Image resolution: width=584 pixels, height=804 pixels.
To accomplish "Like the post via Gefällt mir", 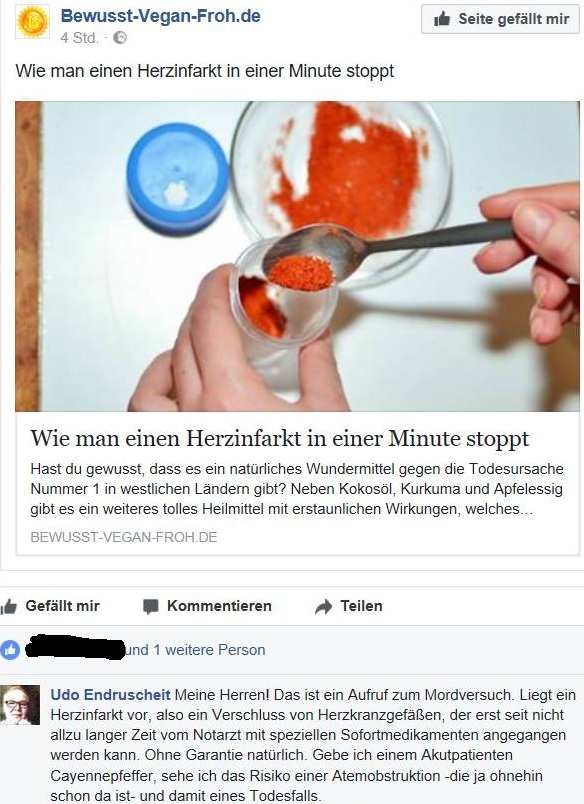I will click(x=50, y=606).
